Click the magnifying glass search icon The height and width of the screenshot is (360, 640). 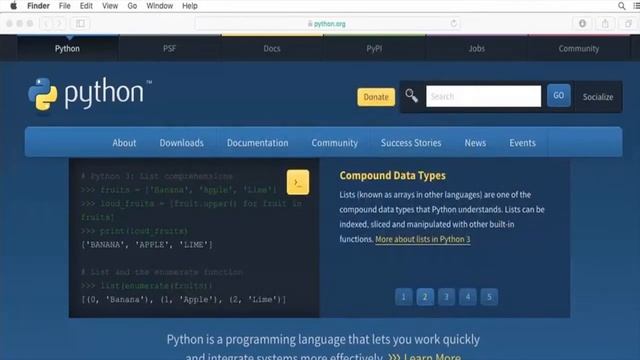tap(411, 96)
